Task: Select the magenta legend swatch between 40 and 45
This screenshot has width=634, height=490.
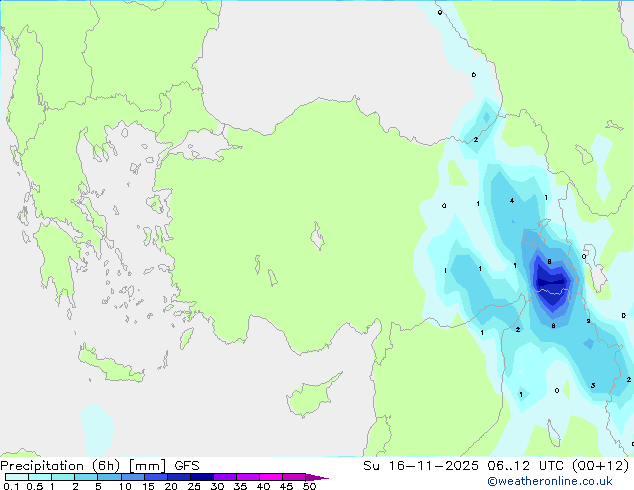Action: pyautogui.click(x=271, y=477)
